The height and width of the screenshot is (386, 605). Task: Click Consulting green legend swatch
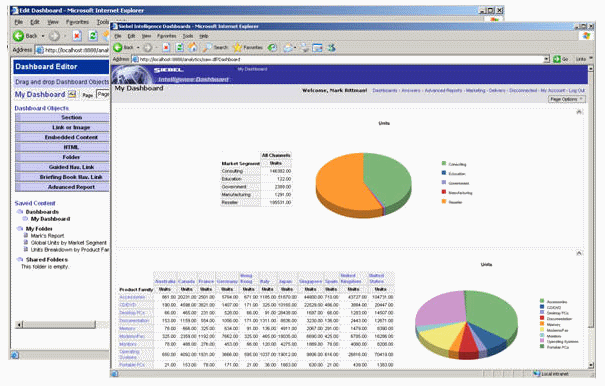pyautogui.click(x=444, y=163)
